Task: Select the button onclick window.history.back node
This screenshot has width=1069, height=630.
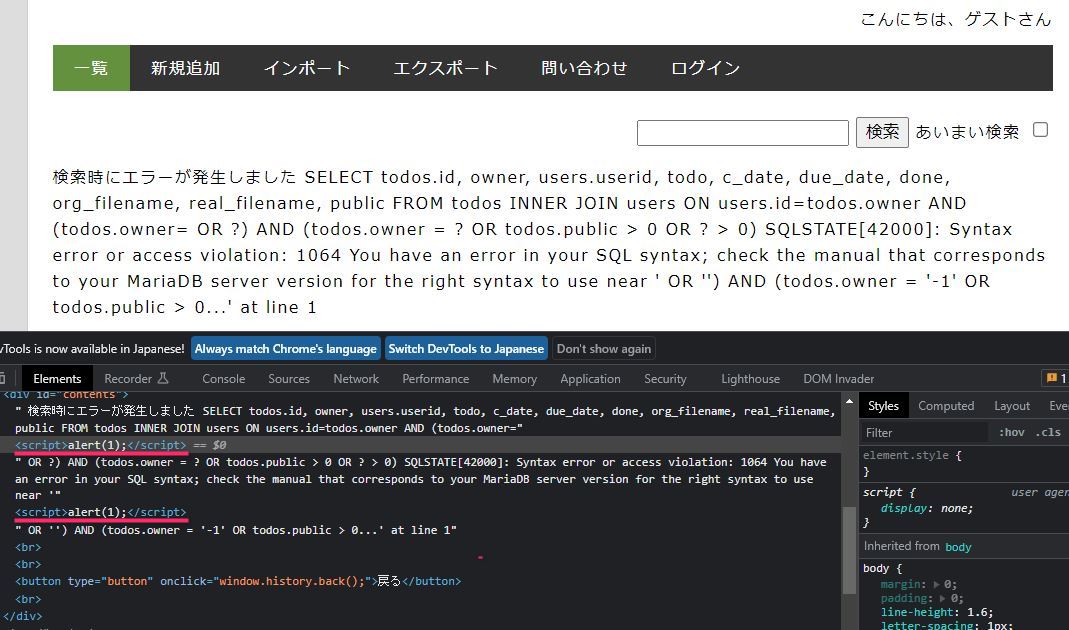Action: 238,582
